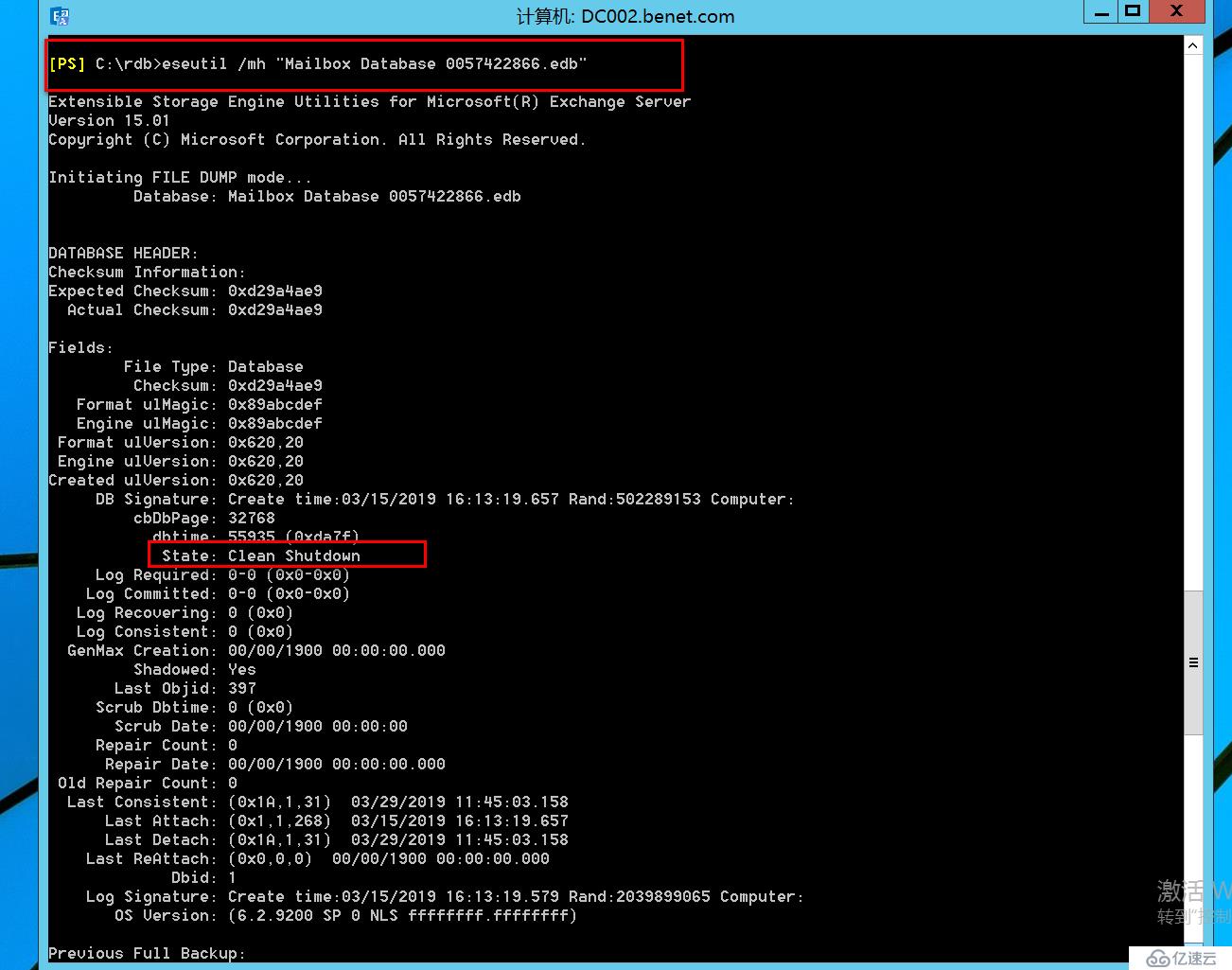Click the eseutil /mh command line
The image size is (1232, 970).
pyautogui.click(x=318, y=64)
